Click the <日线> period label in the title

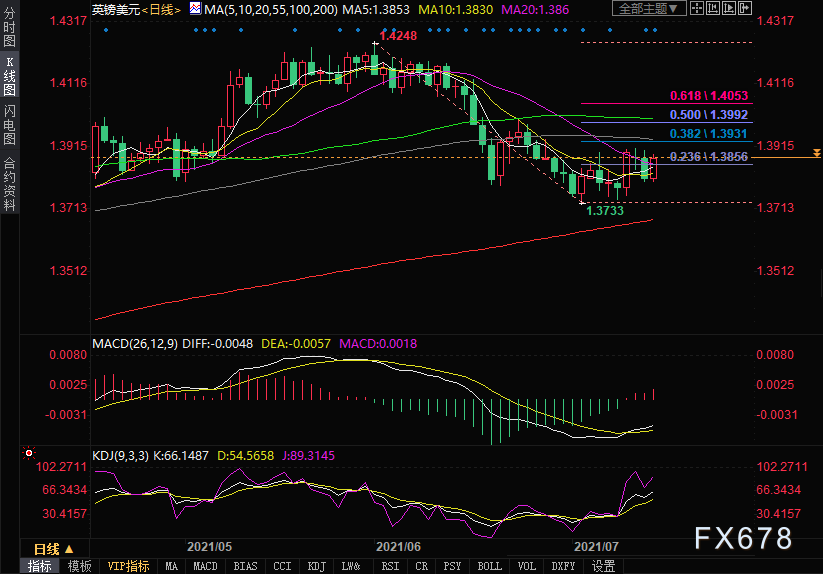pyautogui.click(x=158, y=9)
